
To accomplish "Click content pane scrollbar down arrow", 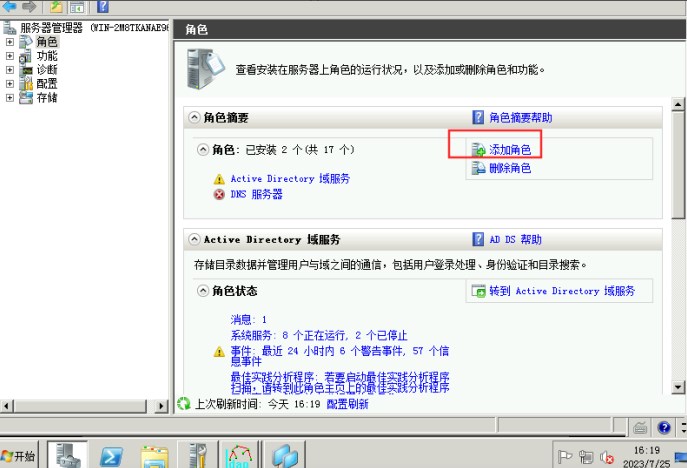I will [678, 387].
